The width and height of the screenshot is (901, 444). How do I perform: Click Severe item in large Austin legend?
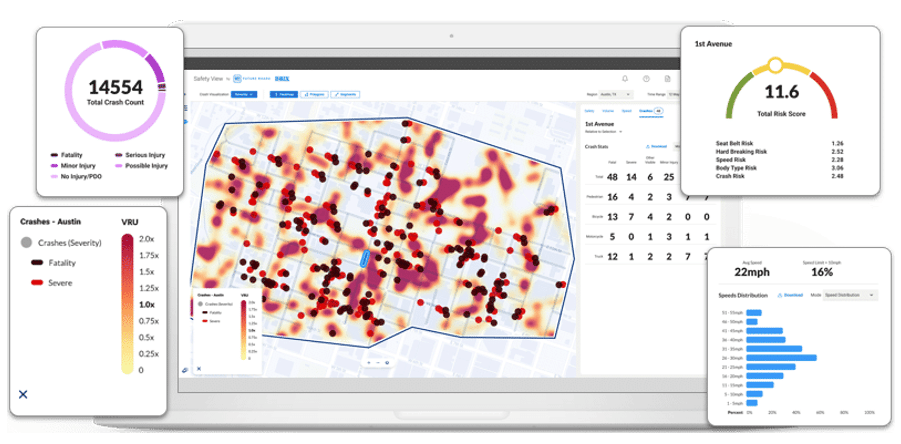tap(51, 283)
